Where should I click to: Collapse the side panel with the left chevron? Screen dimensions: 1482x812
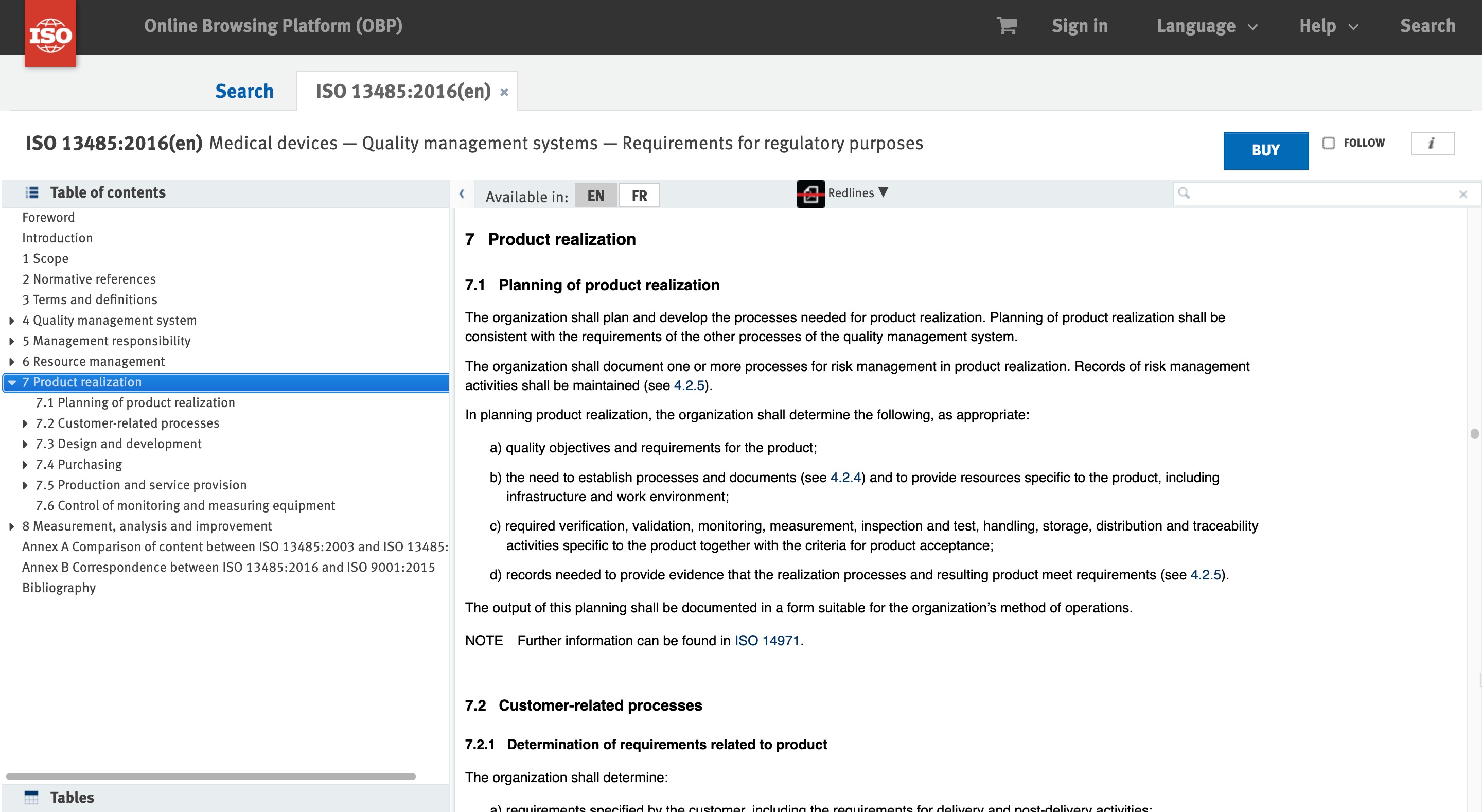[462, 194]
